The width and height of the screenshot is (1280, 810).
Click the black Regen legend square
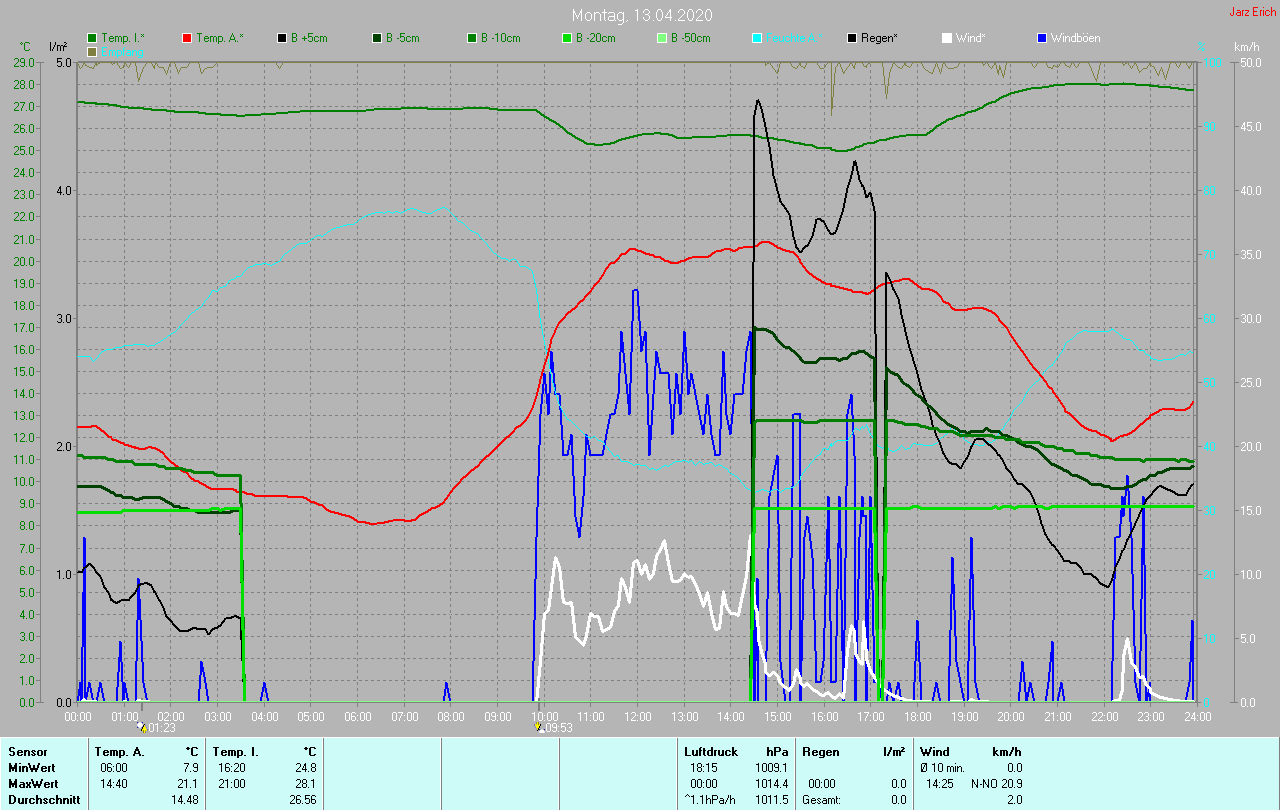[x=852, y=38]
